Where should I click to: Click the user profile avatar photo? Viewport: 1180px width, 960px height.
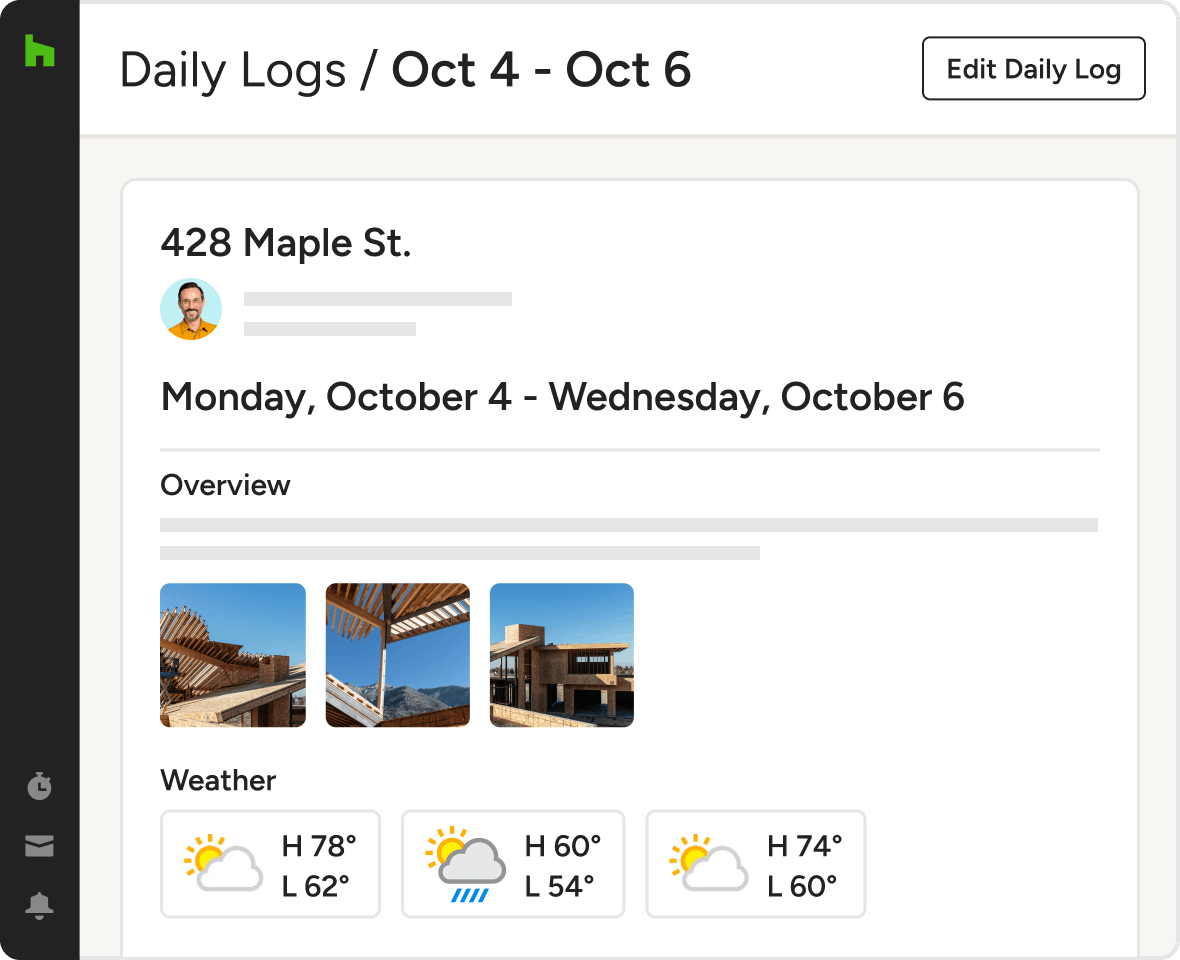pyautogui.click(x=191, y=309)
